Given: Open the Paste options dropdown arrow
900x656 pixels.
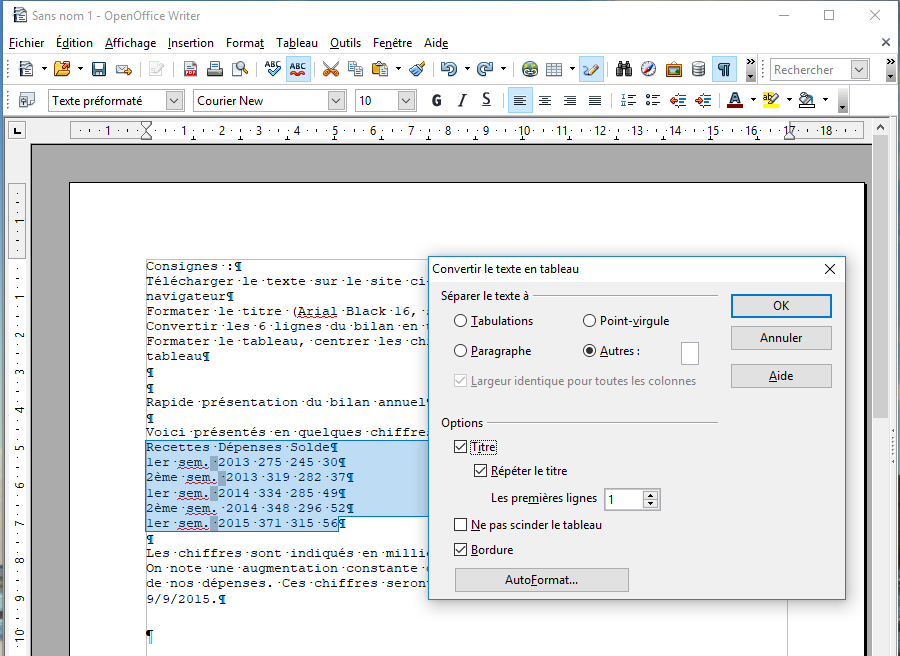Looking at the screenshot, I should 398,69.
